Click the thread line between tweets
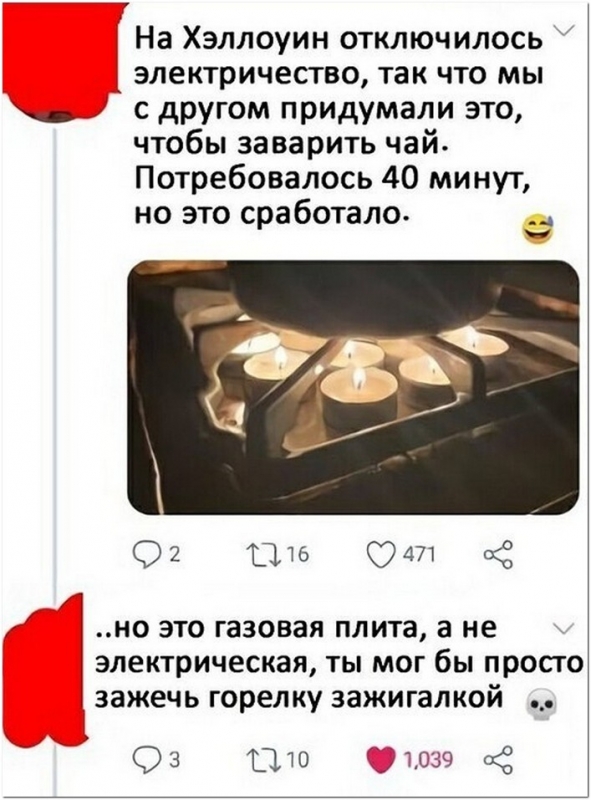Screen dimensions: 591x800 click(56, 357)
